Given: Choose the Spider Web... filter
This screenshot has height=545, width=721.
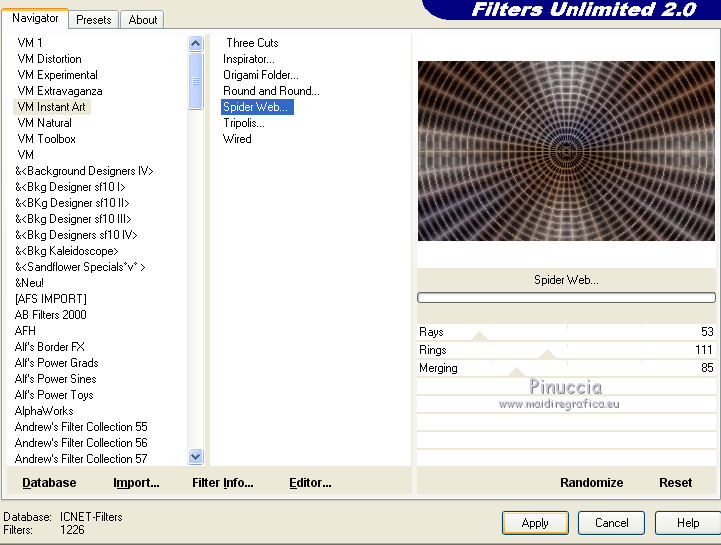Looking at the screenshot, I should point(257,107).
